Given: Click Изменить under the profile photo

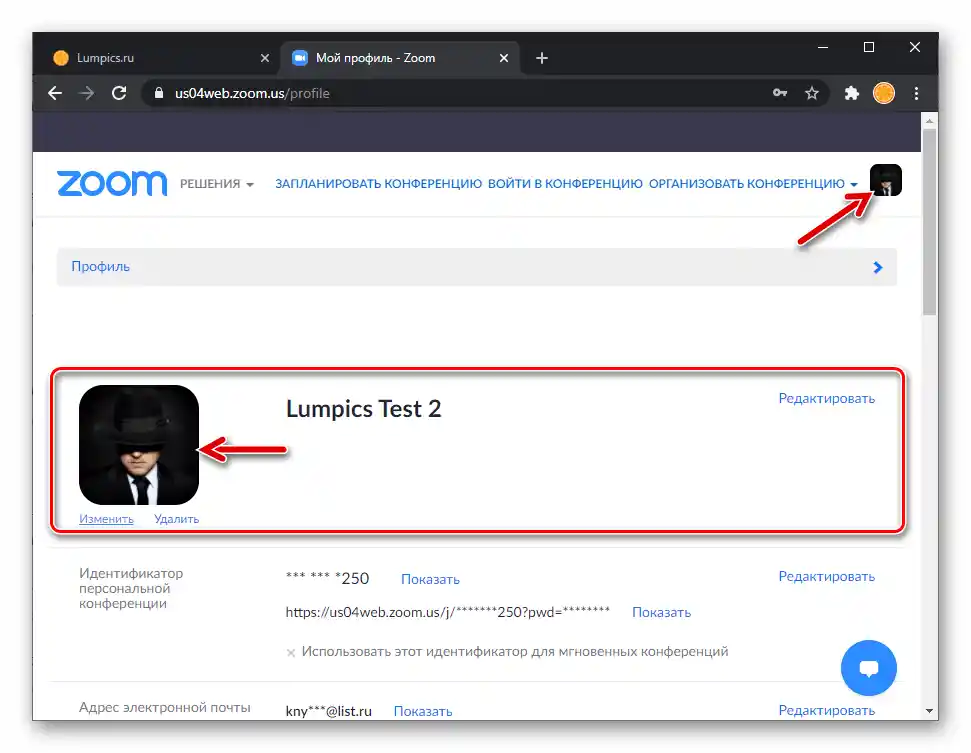Looking at the screenshot, I should point(107,519).
